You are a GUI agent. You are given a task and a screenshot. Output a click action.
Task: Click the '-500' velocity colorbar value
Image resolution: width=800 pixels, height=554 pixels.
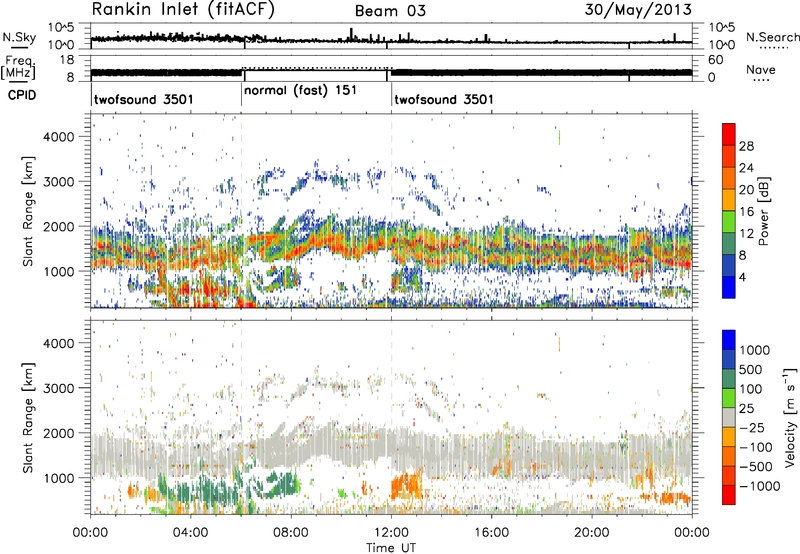(756, 466)
